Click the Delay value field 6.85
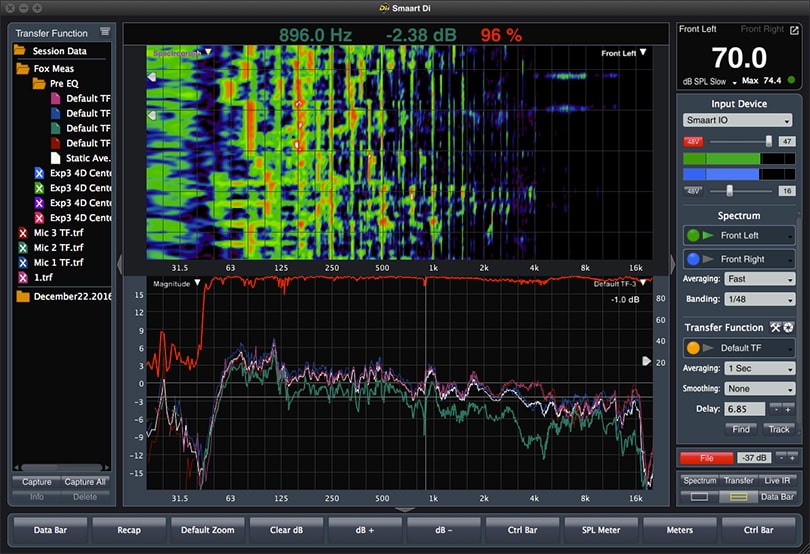Viewport: 810px width, 554px height. click(x=744, y=409)
